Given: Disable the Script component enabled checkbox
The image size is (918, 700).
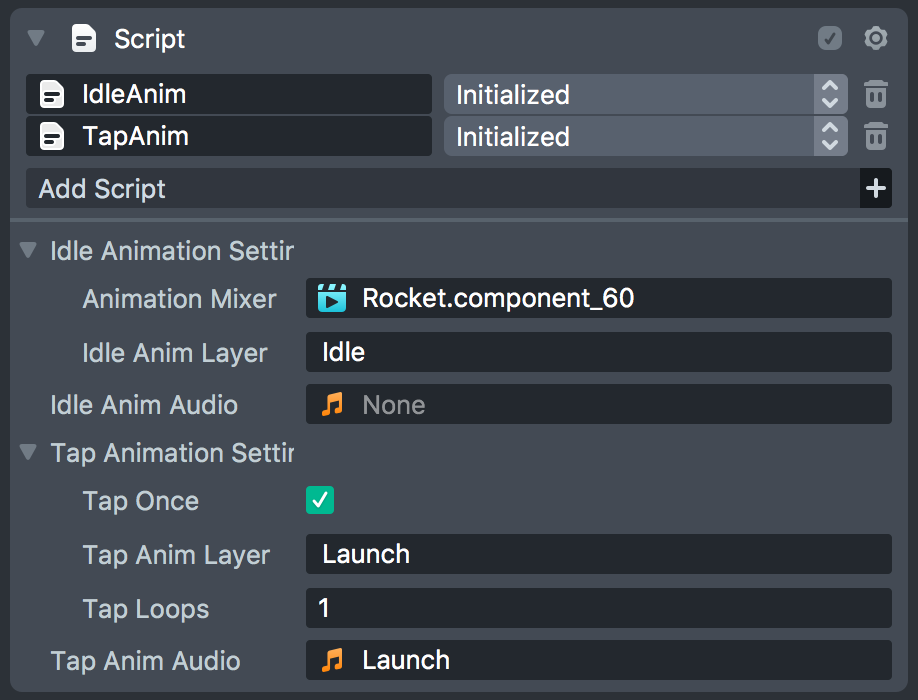Looking at the screenshot, I should click(x=830, y=39).
